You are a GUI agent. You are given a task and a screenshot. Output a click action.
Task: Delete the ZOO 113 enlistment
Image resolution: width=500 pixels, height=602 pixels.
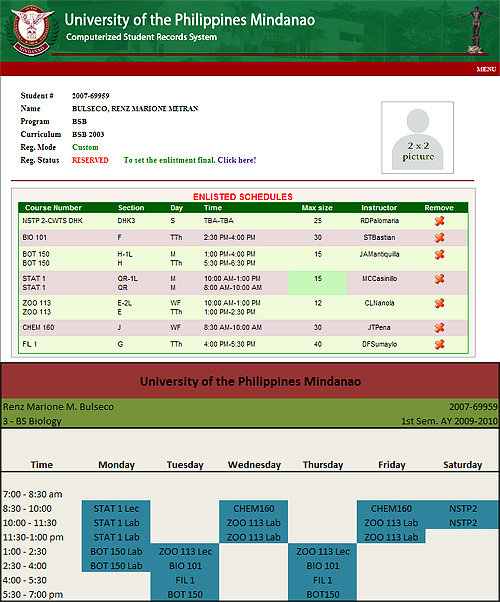click(x=439, y=303)
